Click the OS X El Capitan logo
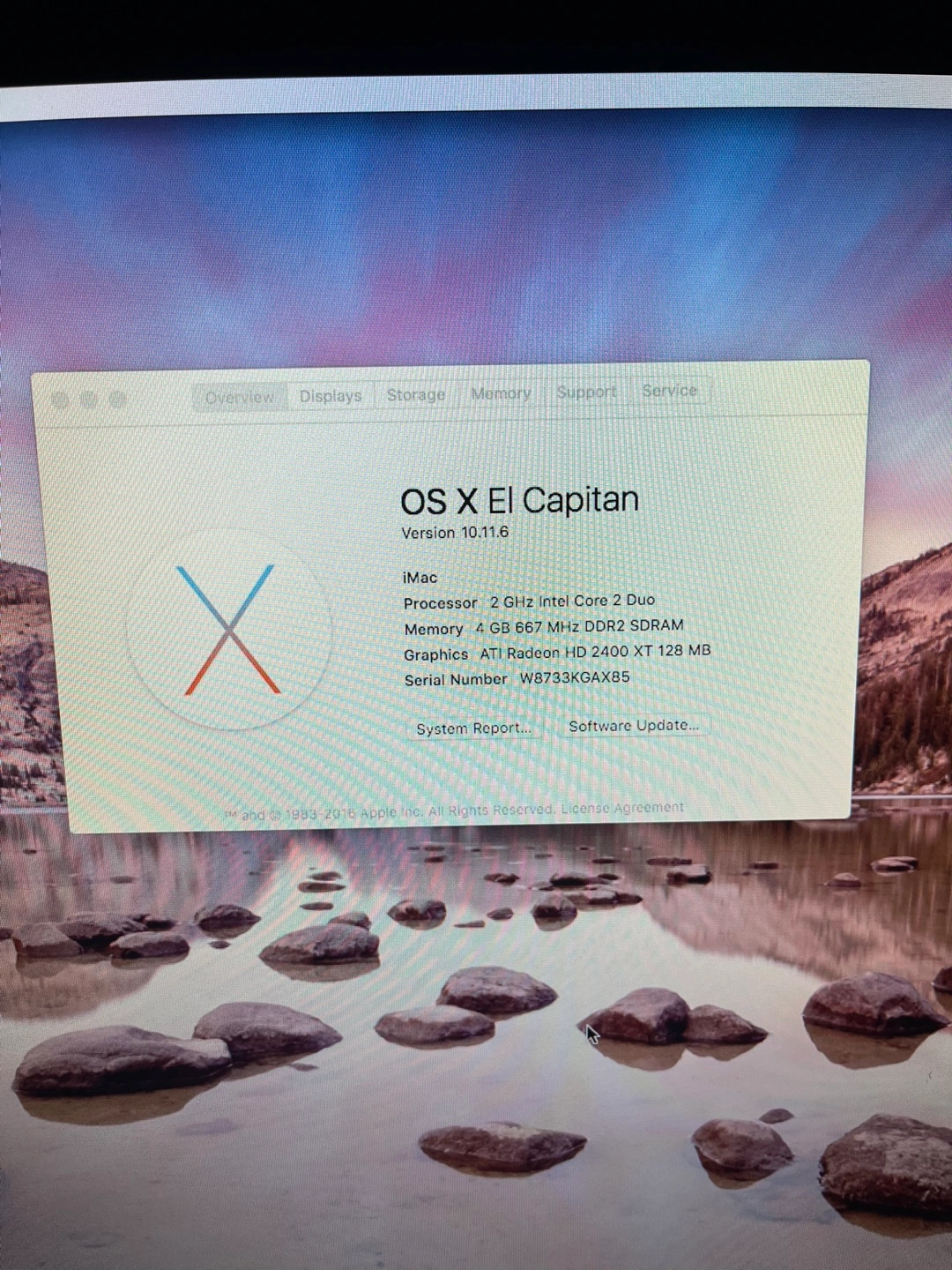The image size is (952, 1270). [229, 629]
